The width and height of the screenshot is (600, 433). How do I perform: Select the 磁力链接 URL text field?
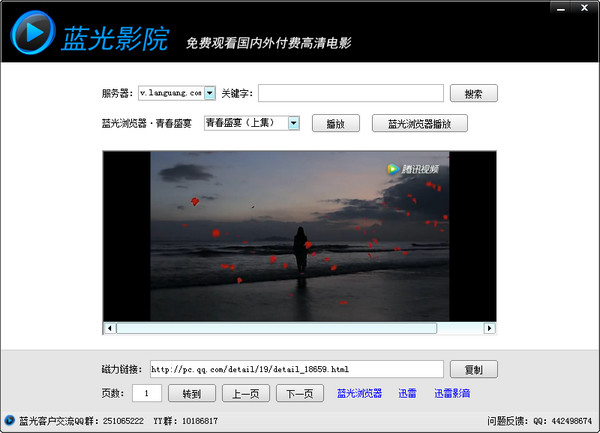pos(297,369)
